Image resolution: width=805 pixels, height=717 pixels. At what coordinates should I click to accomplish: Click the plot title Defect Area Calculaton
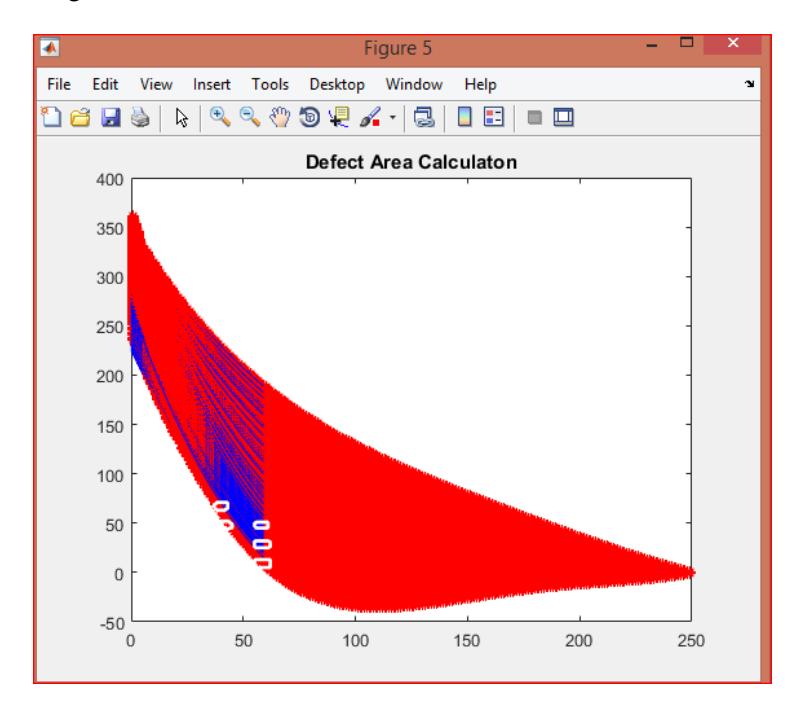click(411, 162)
